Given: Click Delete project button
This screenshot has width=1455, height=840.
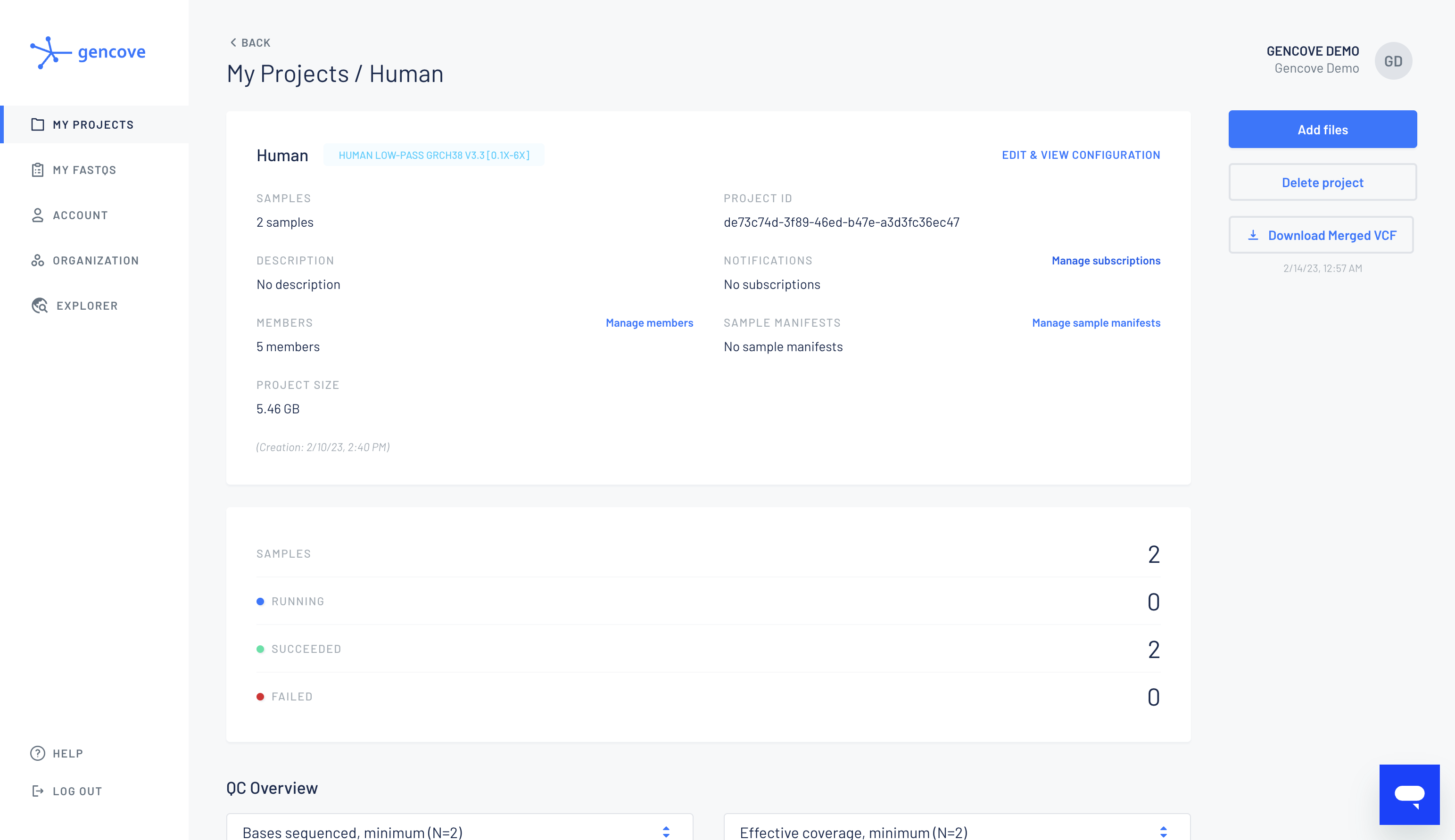Looking at the screenshot, I should (1323, 182).
